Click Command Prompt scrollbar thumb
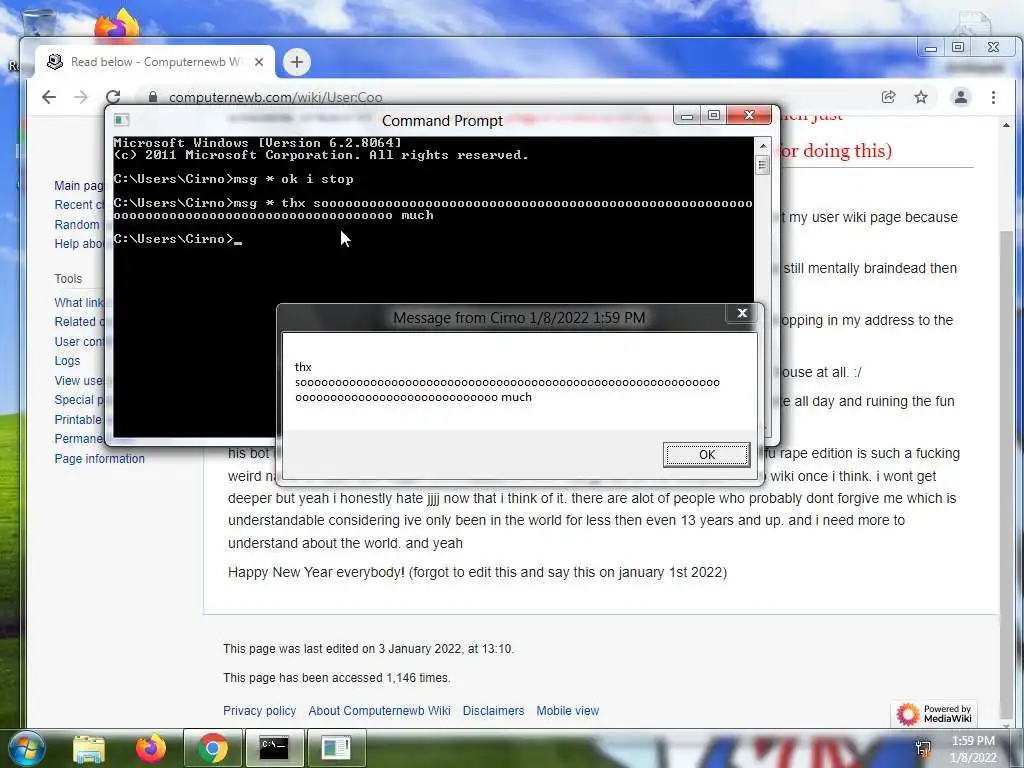This screenshot has width=1024, height=768. coord(762,165)
